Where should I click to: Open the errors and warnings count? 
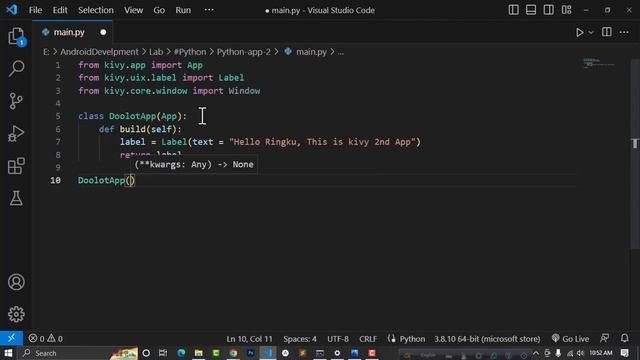[x=46, y=338]
